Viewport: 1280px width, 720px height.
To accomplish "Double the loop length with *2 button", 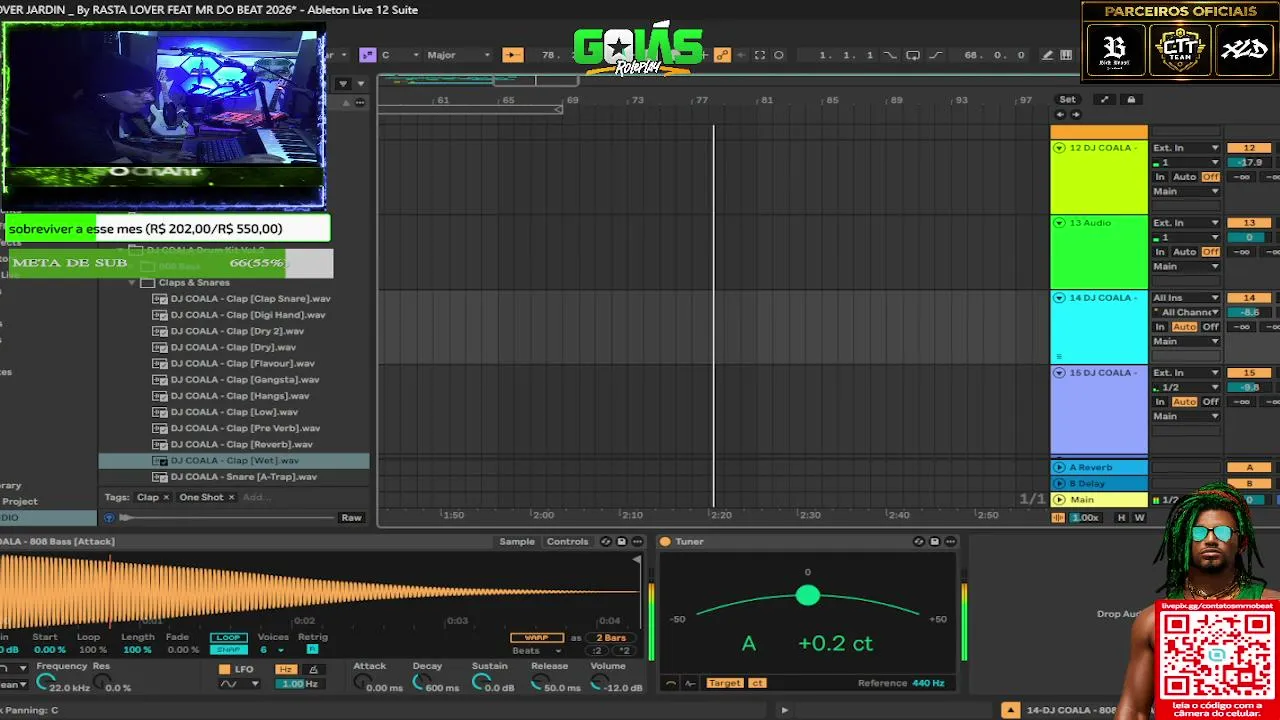I will [624, 650].
